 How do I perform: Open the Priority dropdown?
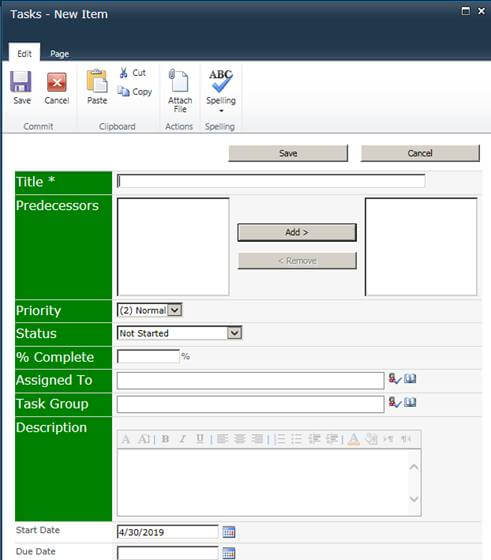(x=175, y=310)
